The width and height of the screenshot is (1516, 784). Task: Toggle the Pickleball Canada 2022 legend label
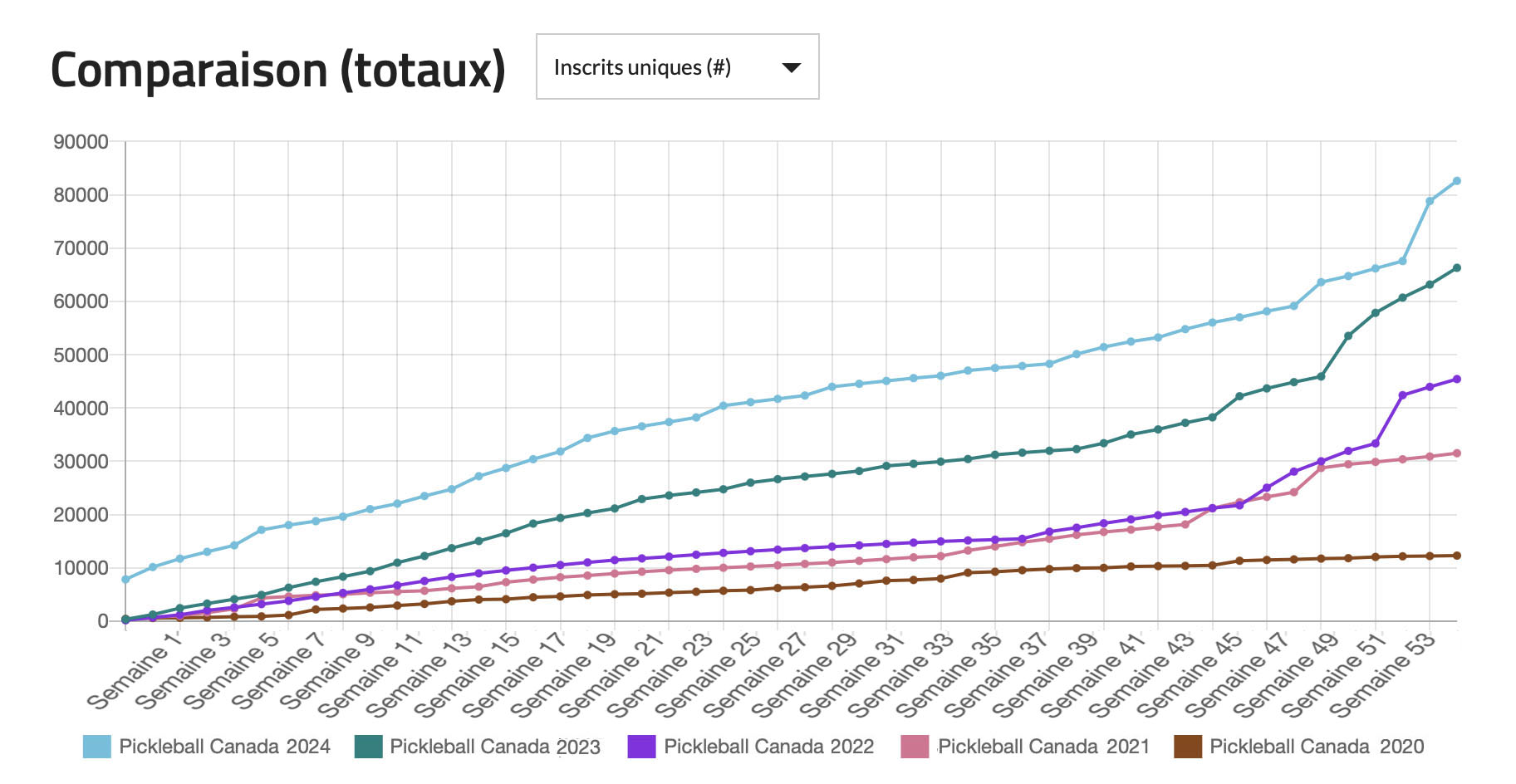[768, 747]
